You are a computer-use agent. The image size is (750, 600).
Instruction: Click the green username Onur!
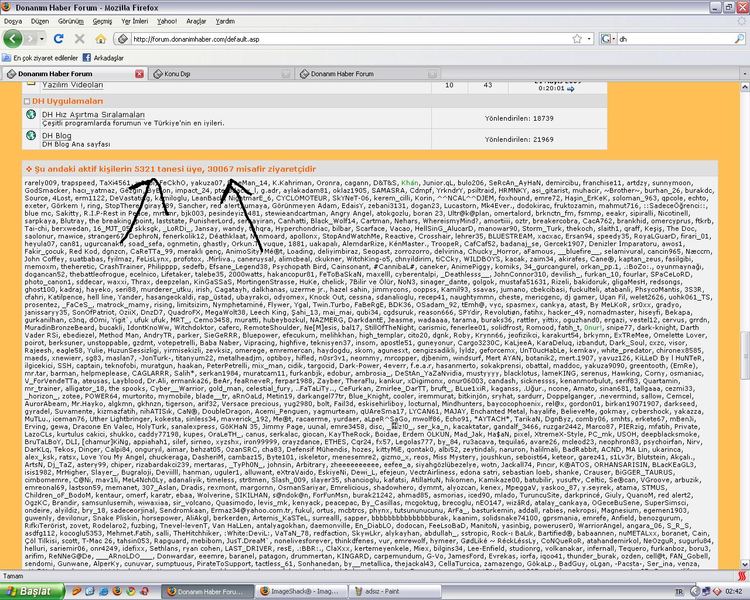[x=593, y=328]
